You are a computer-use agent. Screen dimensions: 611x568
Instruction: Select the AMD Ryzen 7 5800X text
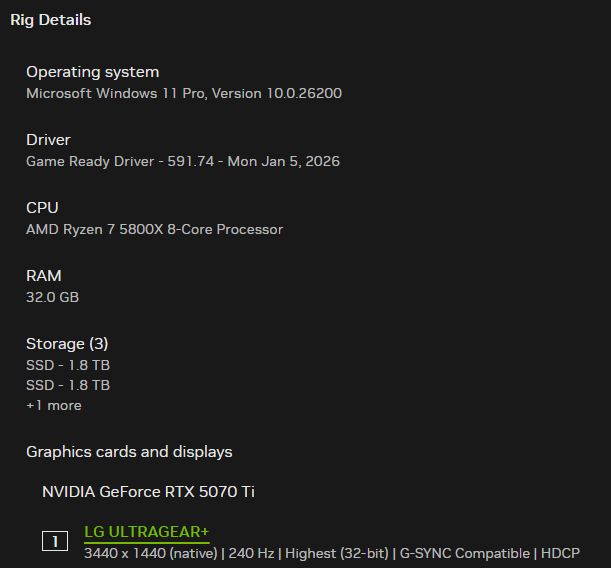[x=154, y=229]
